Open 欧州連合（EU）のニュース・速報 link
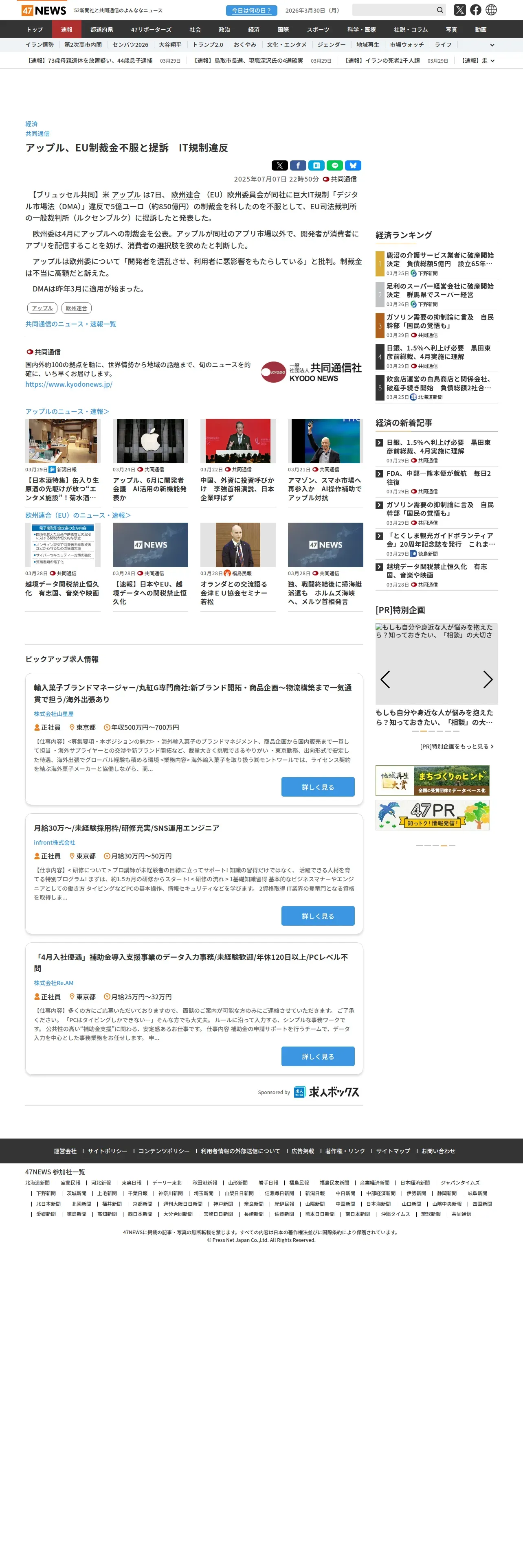Viewport: 523px width, 1568px height. pyautogui.click(x=78, y=515)
